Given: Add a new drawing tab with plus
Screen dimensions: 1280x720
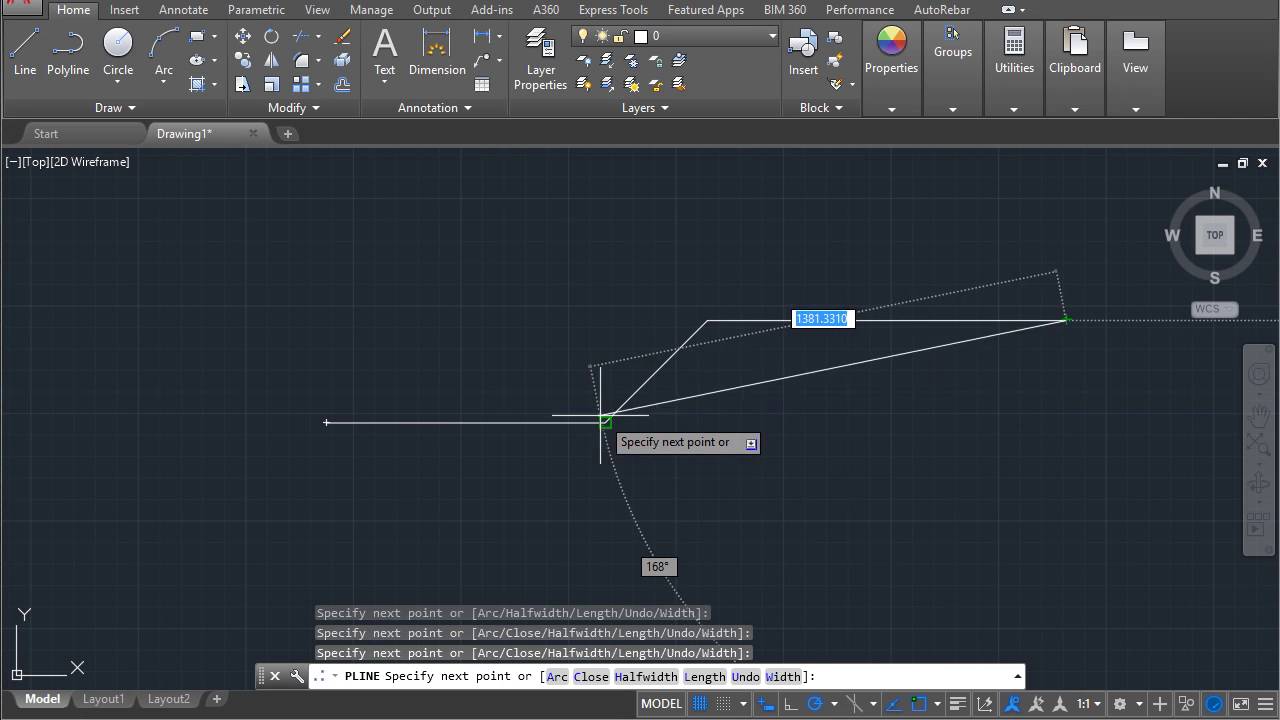Looking at the screenshot, I should tap(288, 134).
